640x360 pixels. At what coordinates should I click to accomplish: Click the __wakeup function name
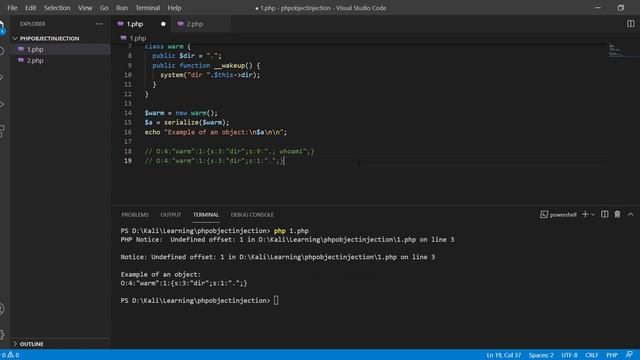pos(229,65)
